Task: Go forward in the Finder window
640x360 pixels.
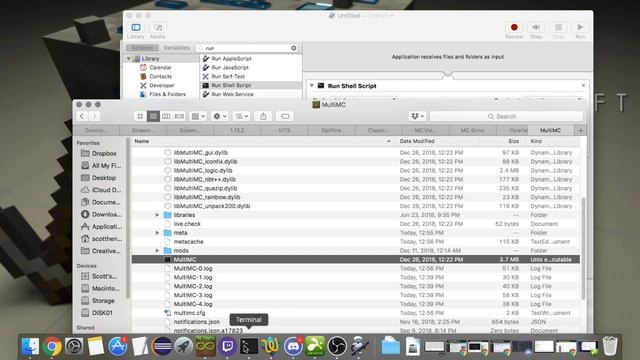Action: [x=94, y=116]
